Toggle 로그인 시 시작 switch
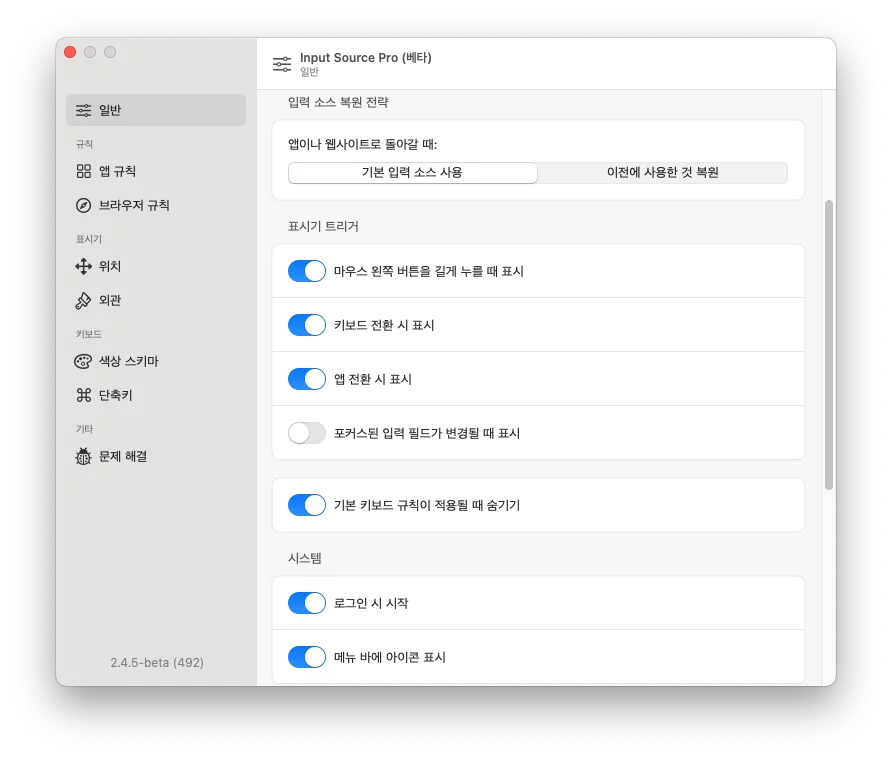Image resolution: width=892 pixels, height=760 pixels. [x=307, y=603]
